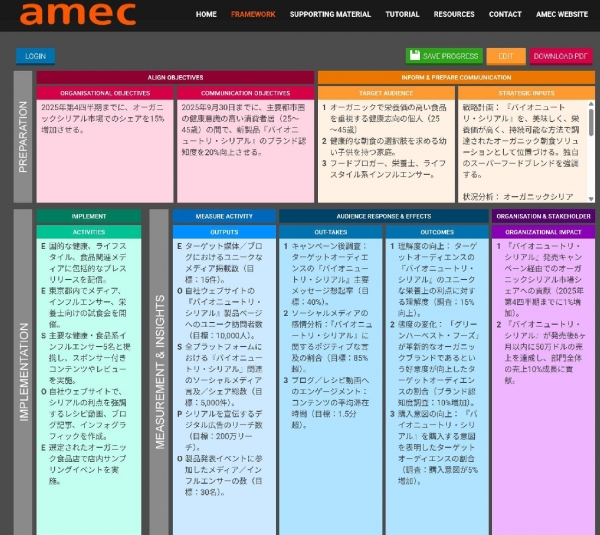
Task: Click output デジタル広告 200万リーチ
Action: click(220, 431)
